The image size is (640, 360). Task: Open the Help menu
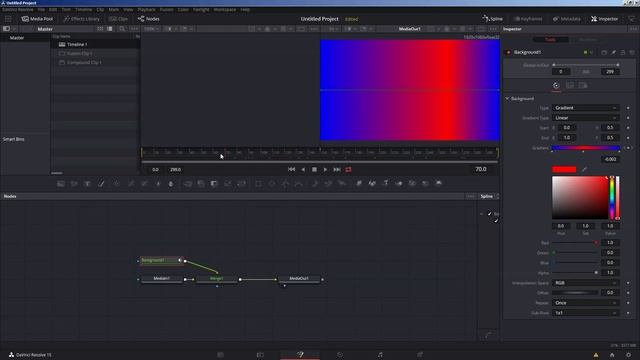[245, 9]
